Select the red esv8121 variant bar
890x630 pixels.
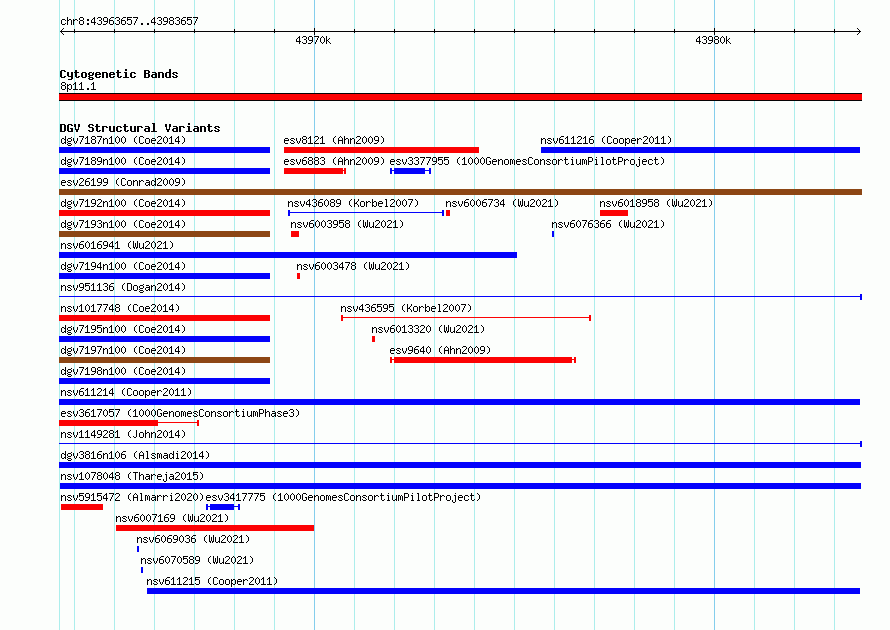point(381,150)
